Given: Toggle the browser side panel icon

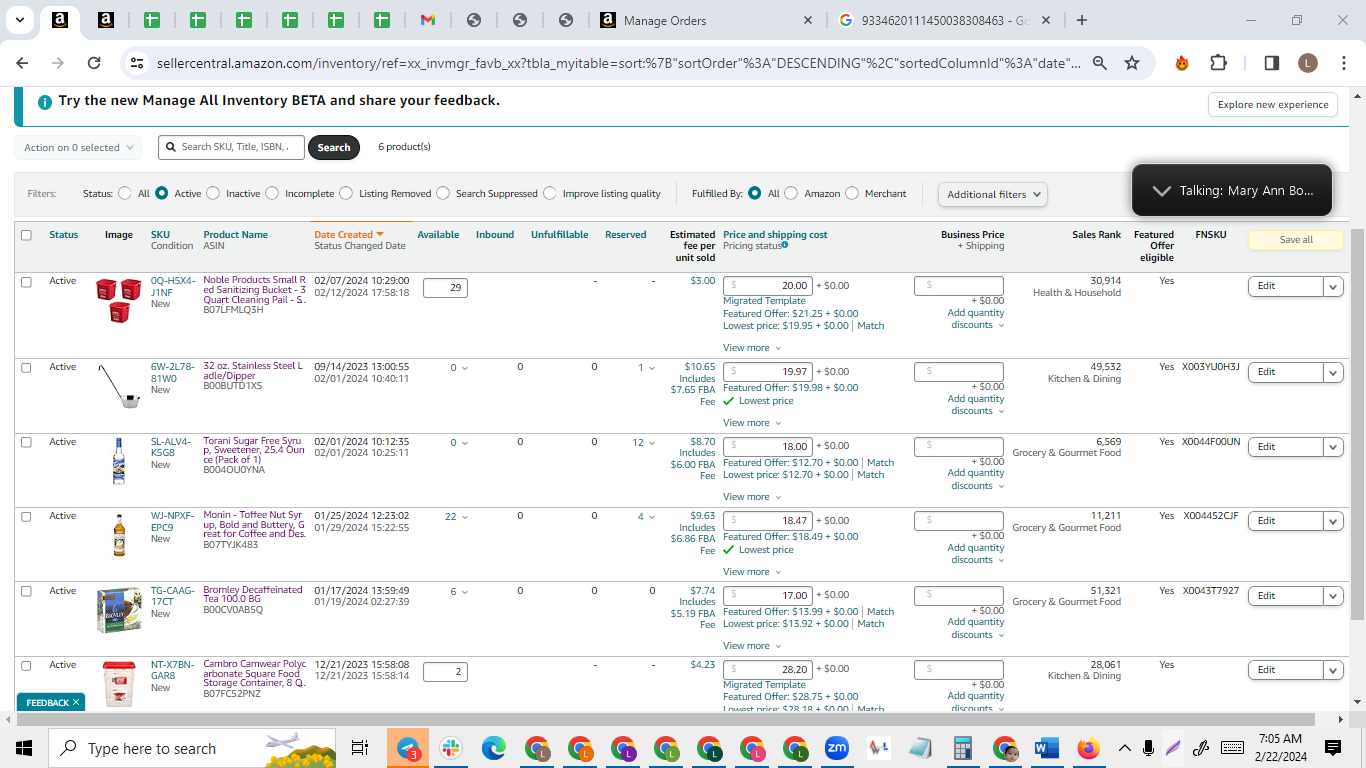Looking at the screenshot, I should tap(1272, 63).
